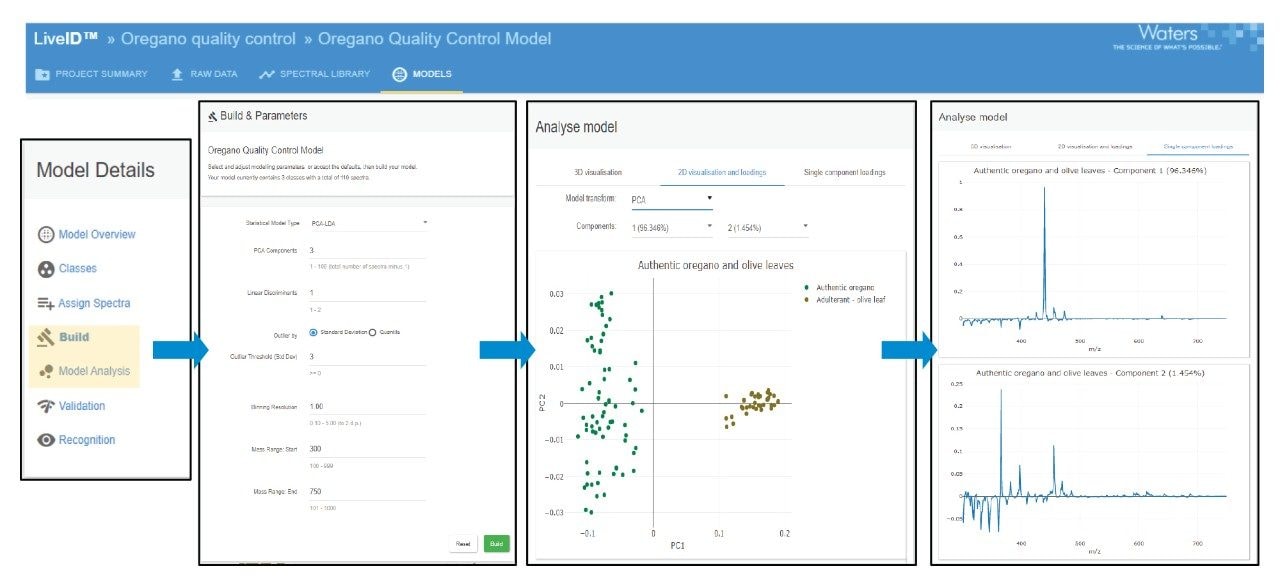Viewport: 1280px width, 587px height.
Task: Click the Model Analysis bubble icon
Action: point(46,371)
